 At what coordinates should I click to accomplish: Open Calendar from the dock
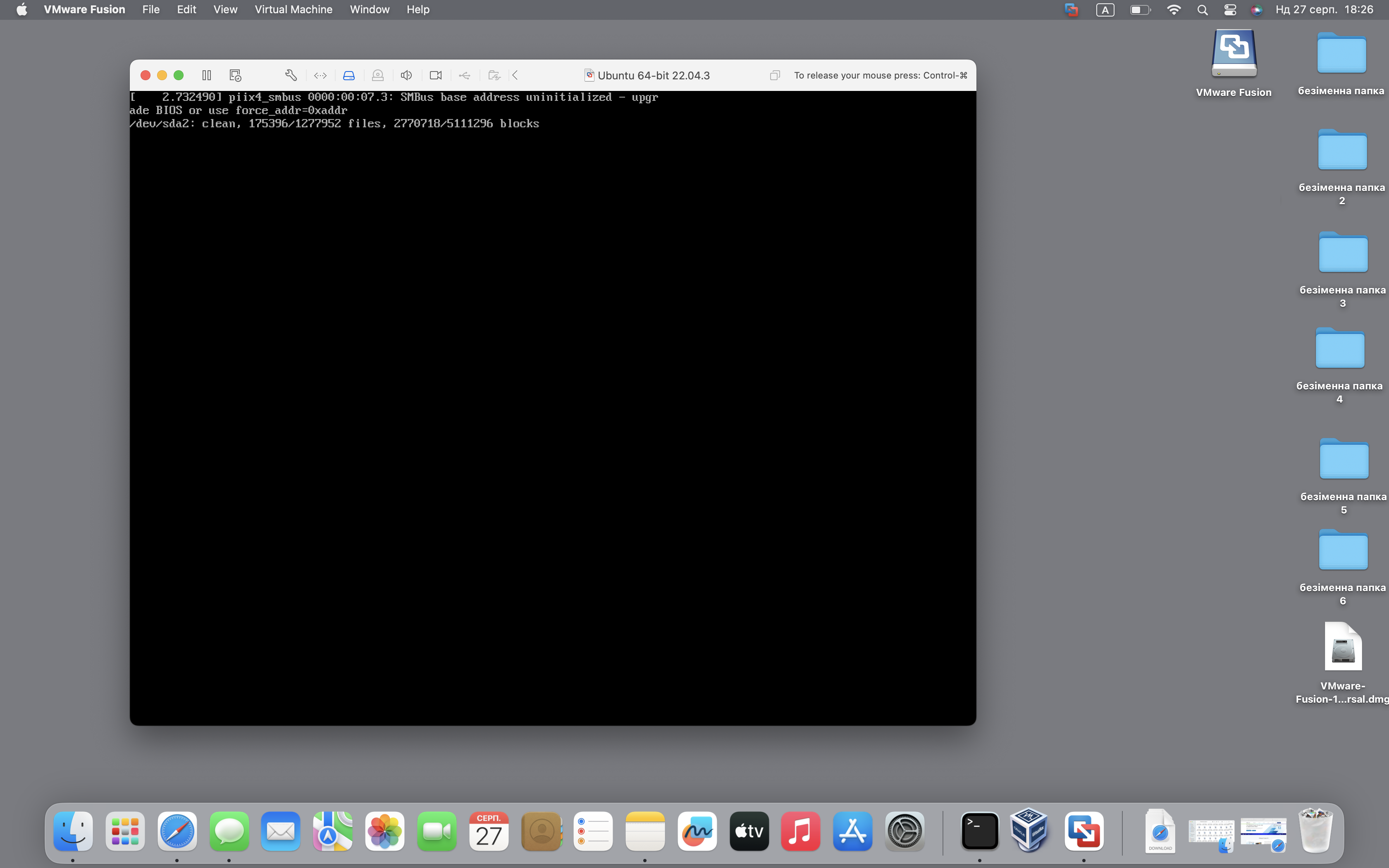[x=489, y=831]
